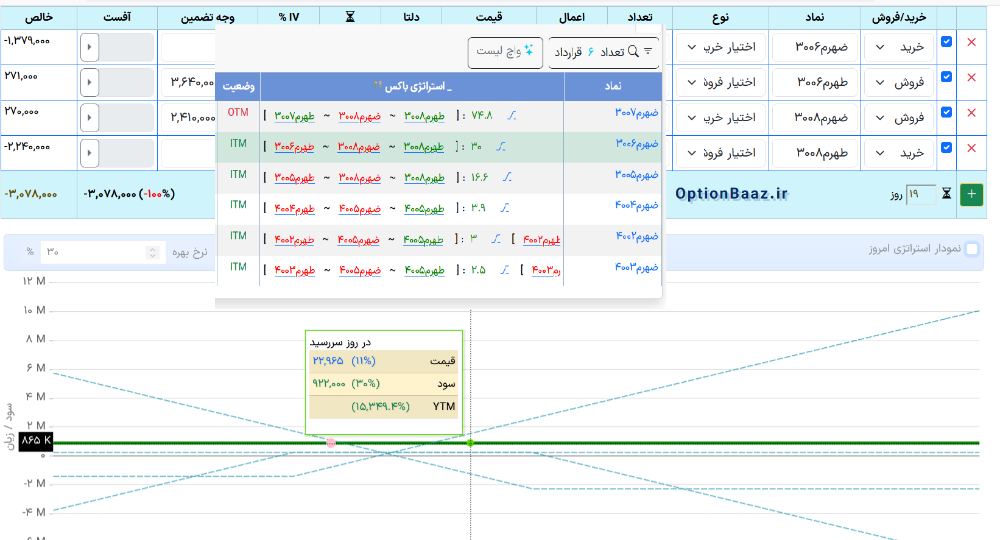Open ضهرم۴۰۰۴ symbol link in popup list
Image resolution: width=1000 pixels, height=540 pixels.
[x=636, y=205]
